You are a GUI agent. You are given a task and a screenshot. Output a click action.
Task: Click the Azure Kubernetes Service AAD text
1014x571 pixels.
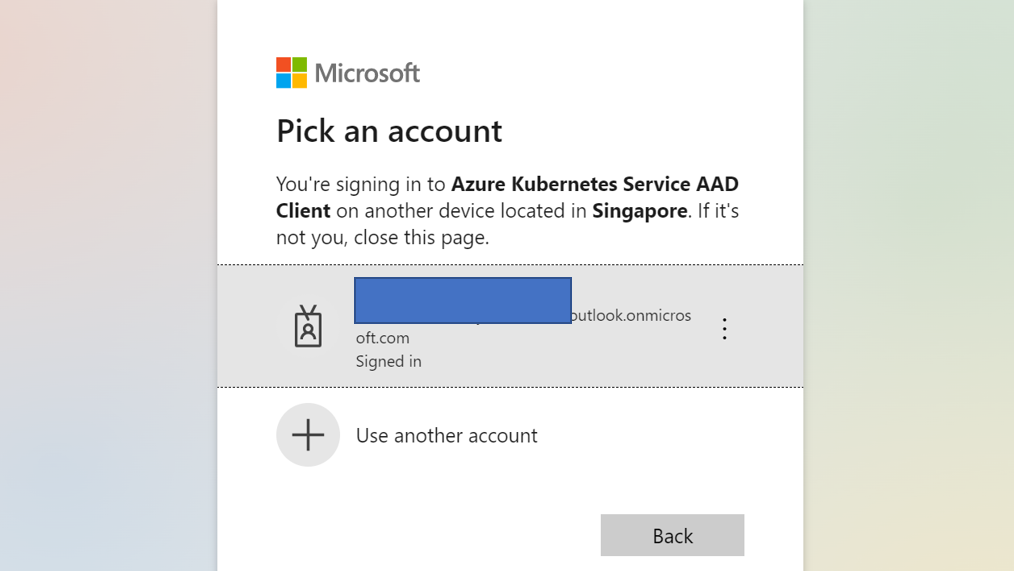pos(594,184)
